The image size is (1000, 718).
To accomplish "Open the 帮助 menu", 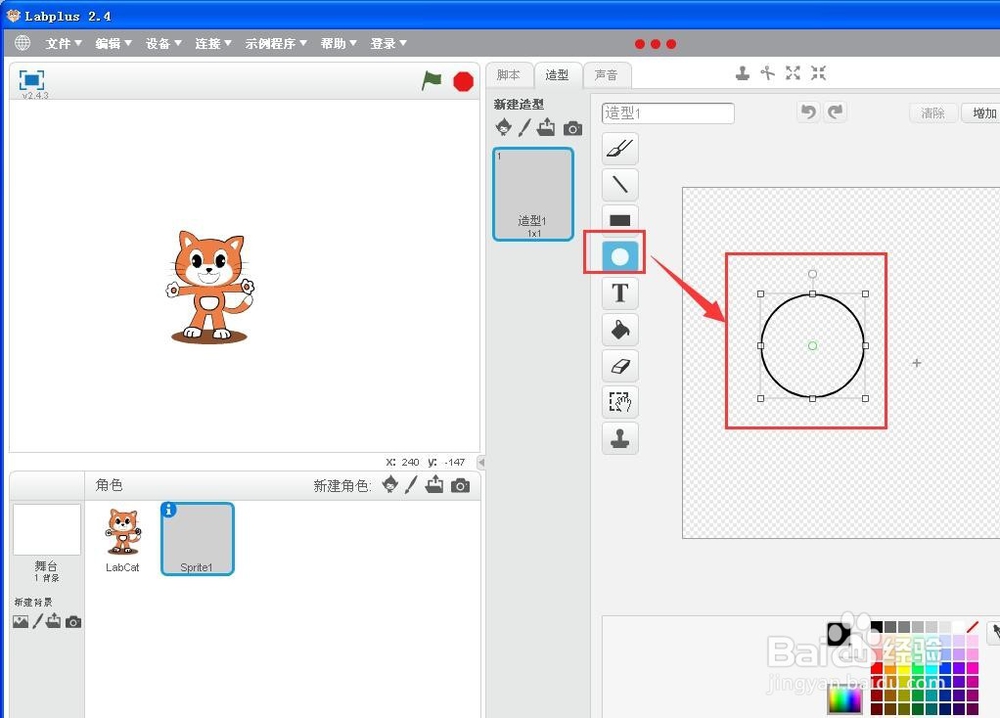I will [339, 43].
